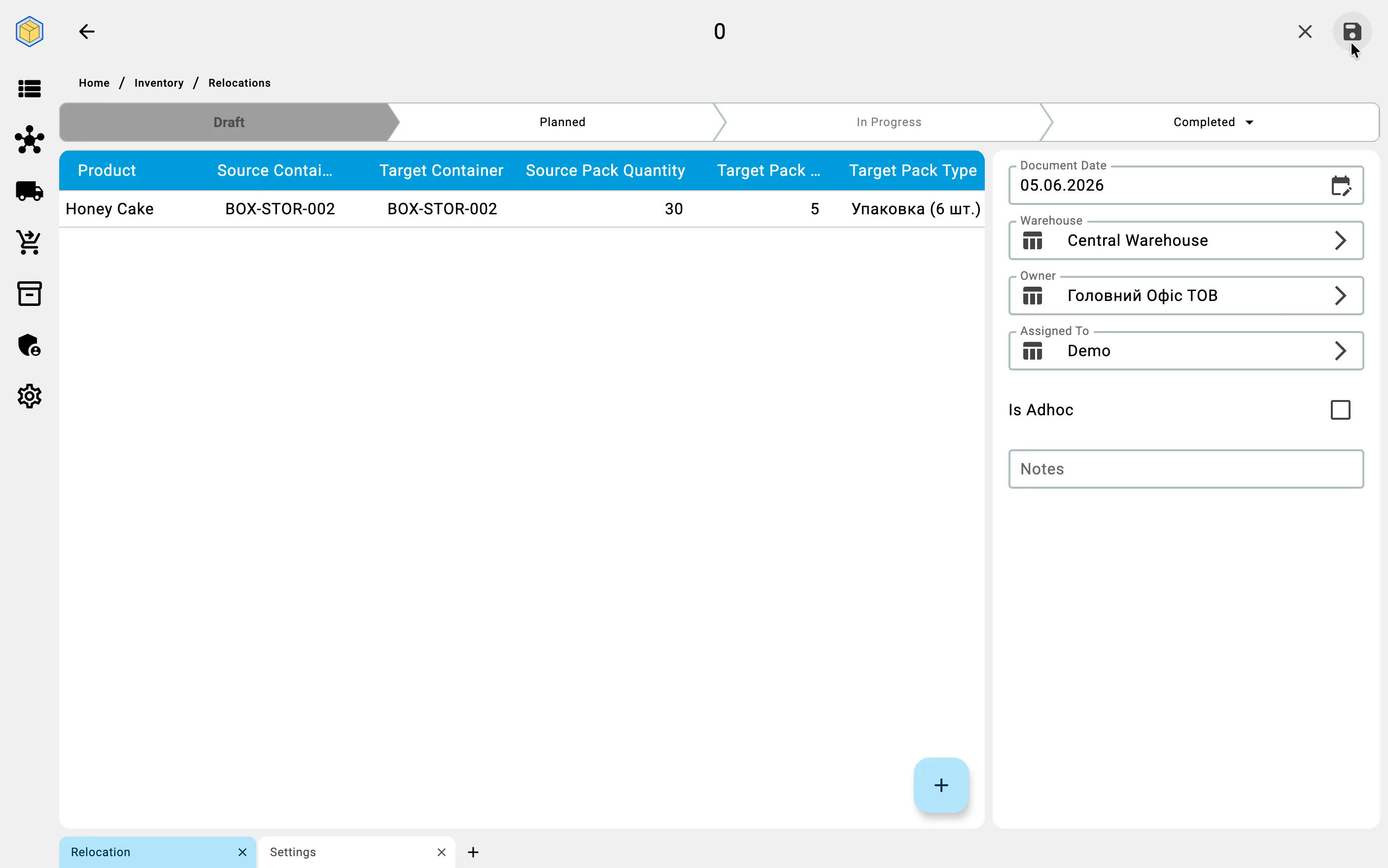The width and height of the screenshot is (1388, 868).
Task: Open the security shield sidebar icon
Action: (29, 345)
